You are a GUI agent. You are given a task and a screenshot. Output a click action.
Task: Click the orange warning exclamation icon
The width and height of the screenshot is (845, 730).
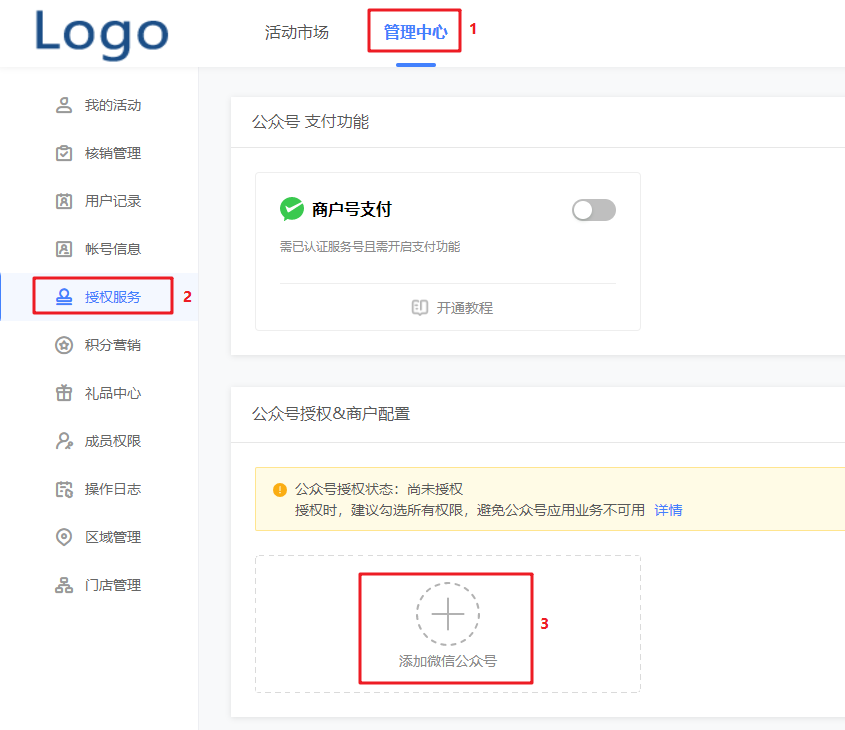[280, 490]
